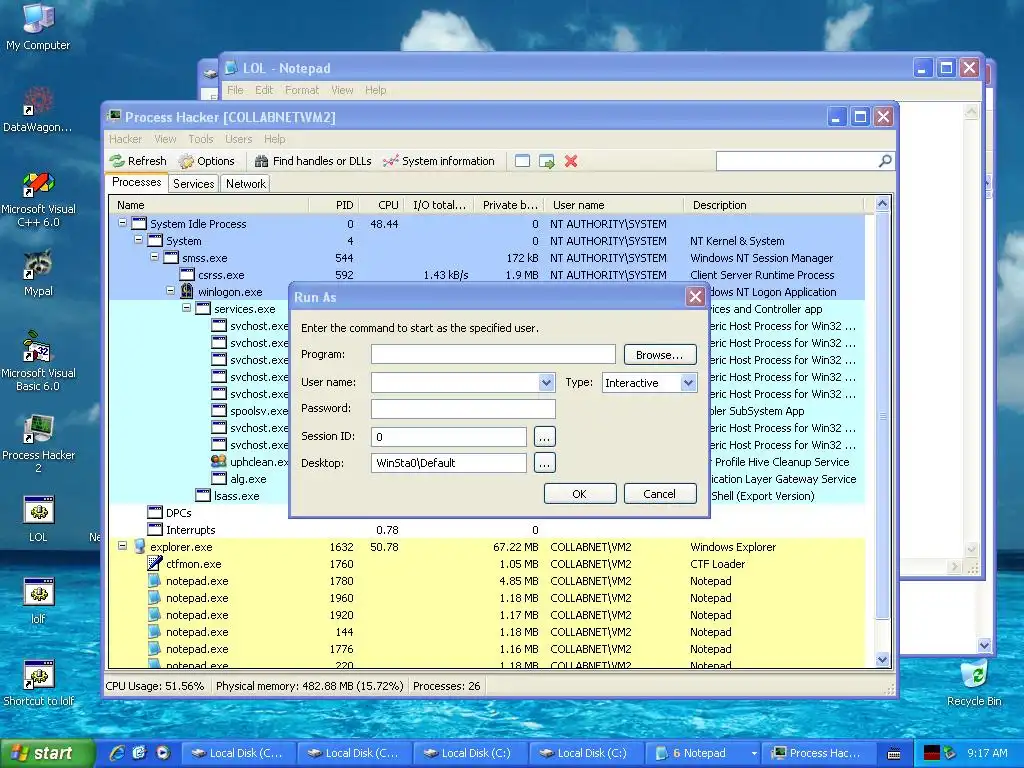Open the LOL desktop icon
This screenshot has height=768, width=1024.
[x=38, y=519]
